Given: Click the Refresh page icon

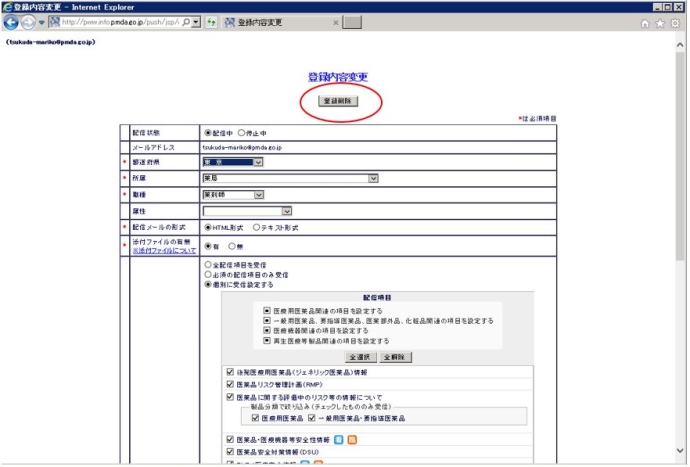Looking at the screenshot, I should click(x=211, y=22).
